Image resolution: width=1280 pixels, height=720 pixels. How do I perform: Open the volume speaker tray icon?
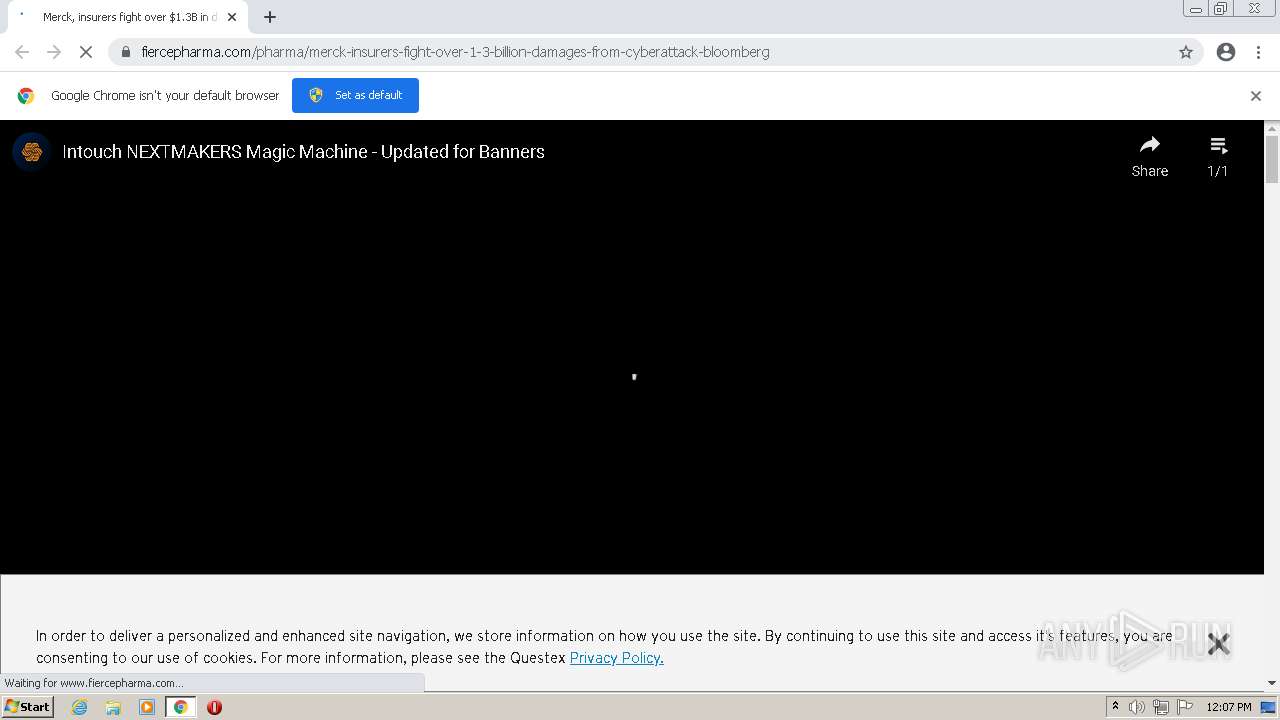(x=1137, y=707)
